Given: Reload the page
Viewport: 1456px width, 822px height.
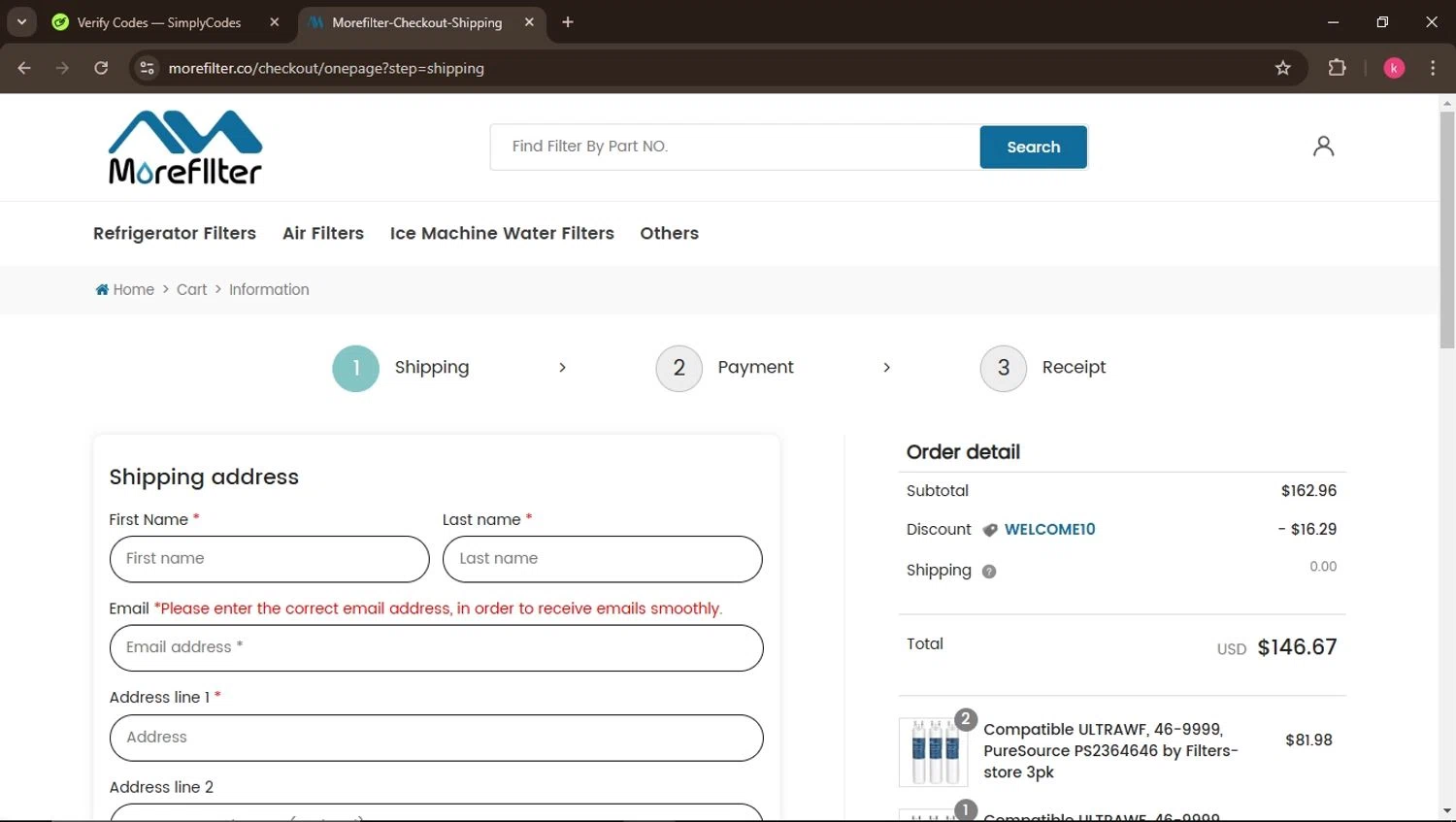Looking at the screenshot, I should (101, 68).
